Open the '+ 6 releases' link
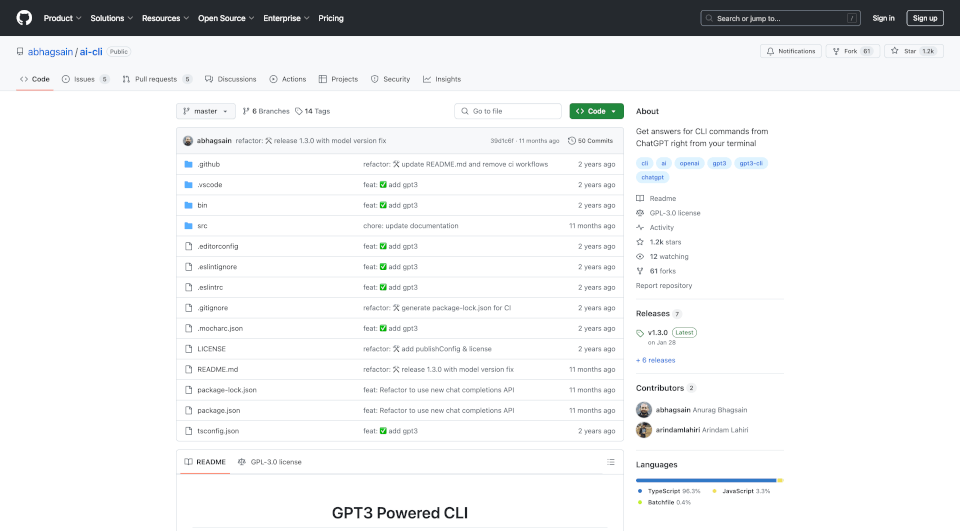 [655, 360]
